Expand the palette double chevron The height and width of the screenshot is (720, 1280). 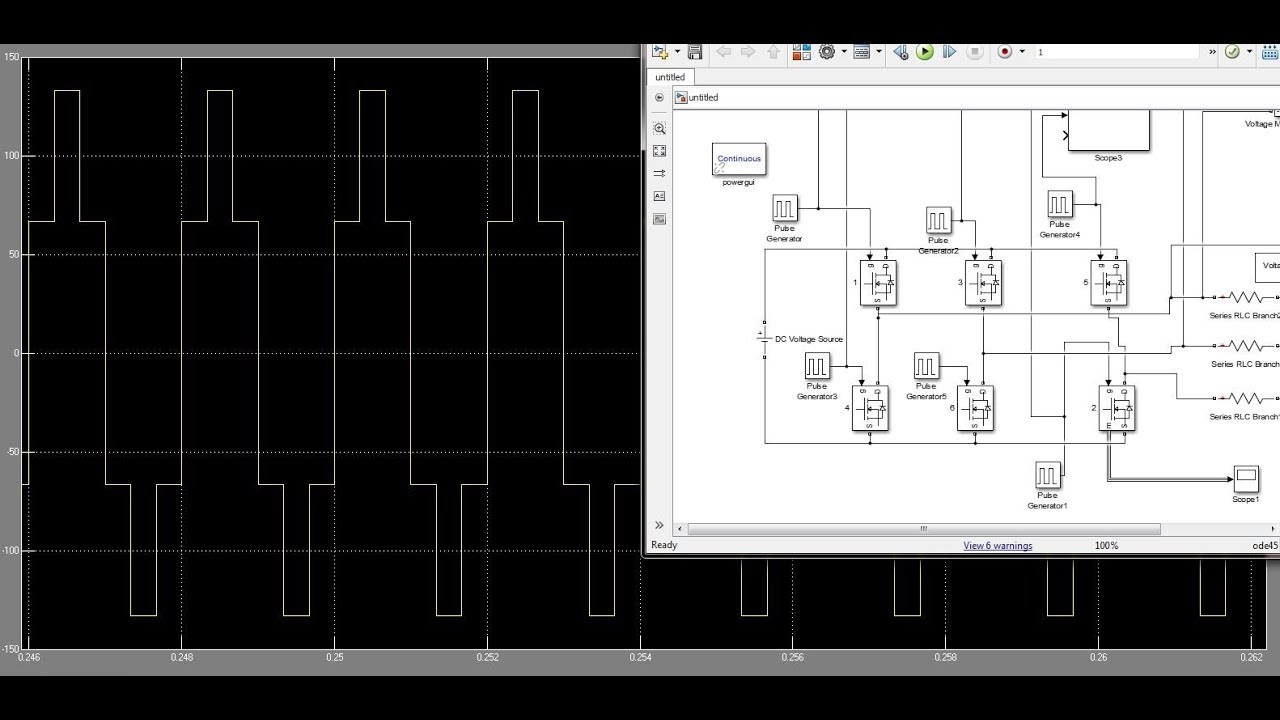click(x=659, y=525)
